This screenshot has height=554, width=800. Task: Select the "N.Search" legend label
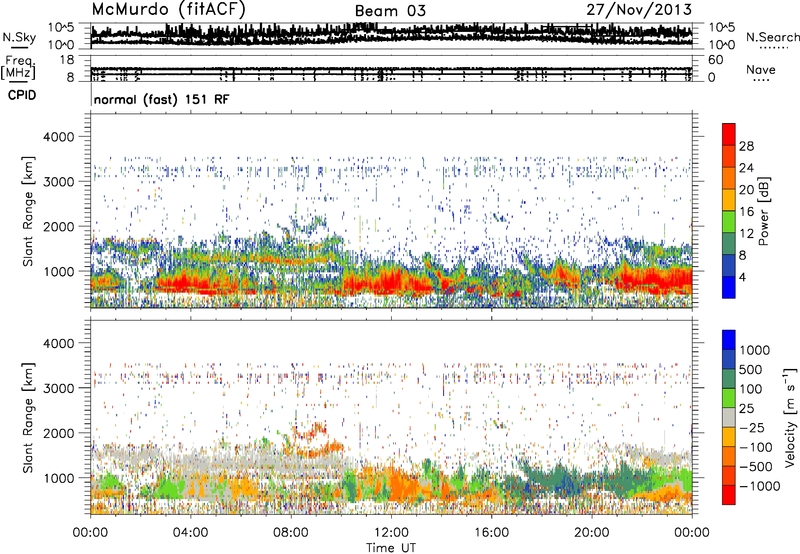pos(772,37)
